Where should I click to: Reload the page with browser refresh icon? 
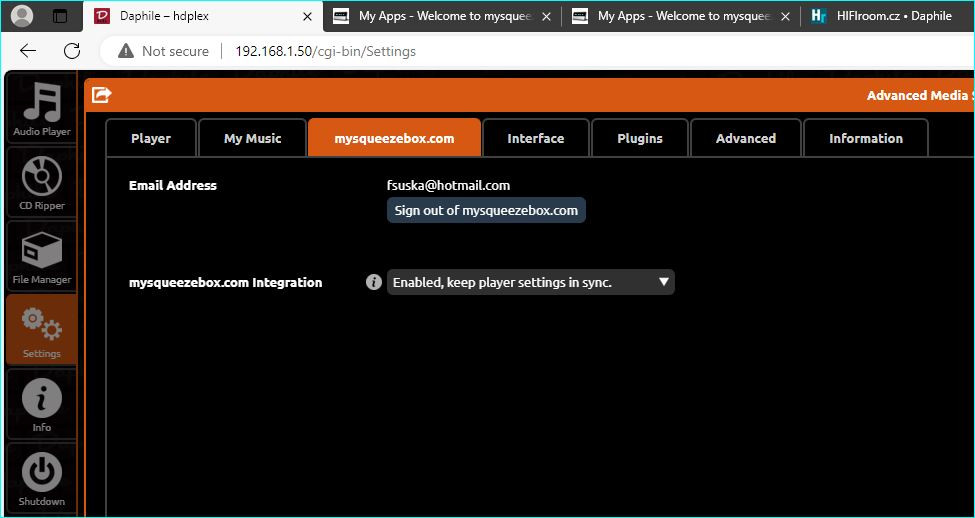71,51
